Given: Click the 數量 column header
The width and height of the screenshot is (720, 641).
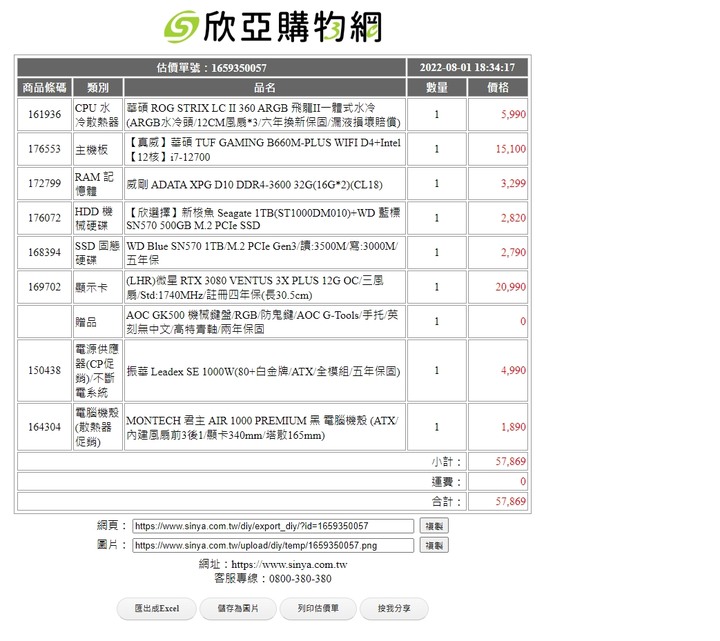Looking at the screenshot, I should (x=437, y=87).
